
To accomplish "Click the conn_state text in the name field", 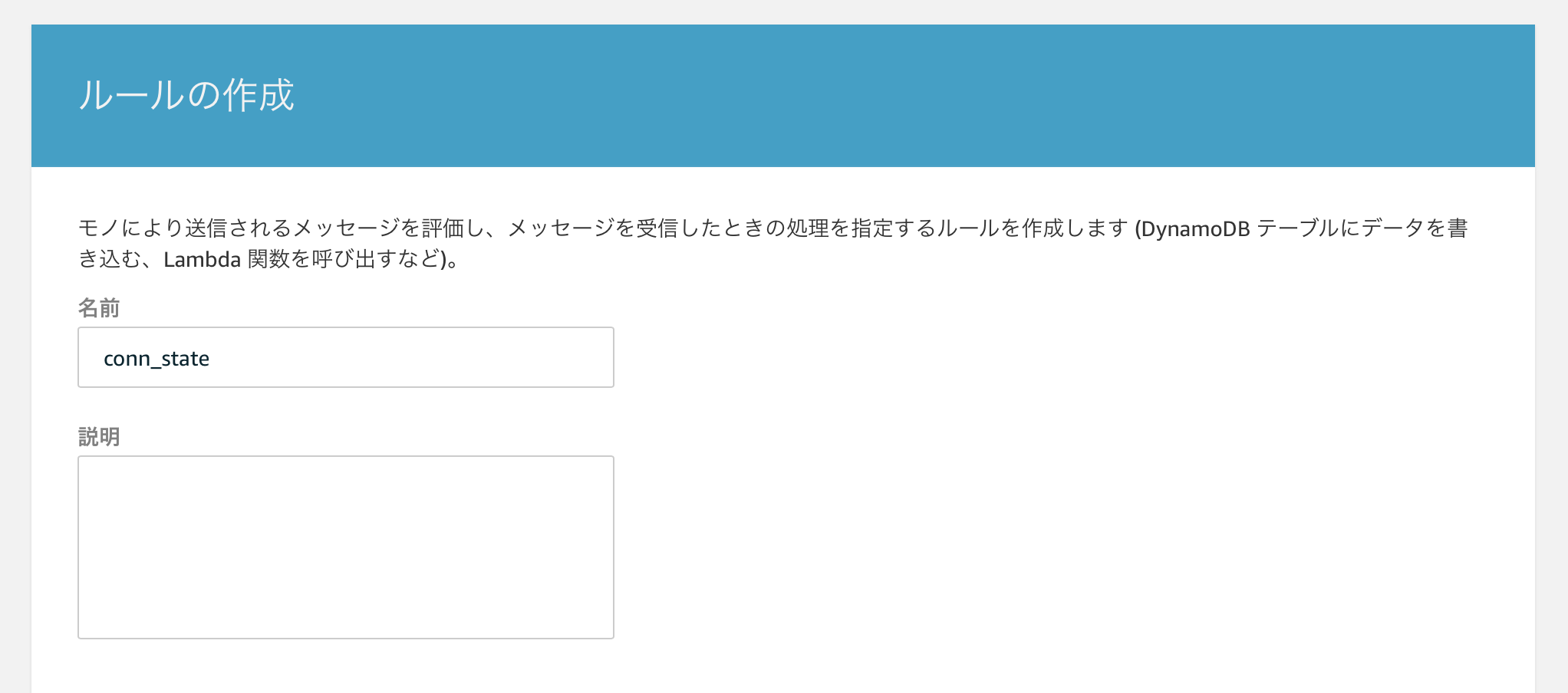I will [x=156, y=359].
